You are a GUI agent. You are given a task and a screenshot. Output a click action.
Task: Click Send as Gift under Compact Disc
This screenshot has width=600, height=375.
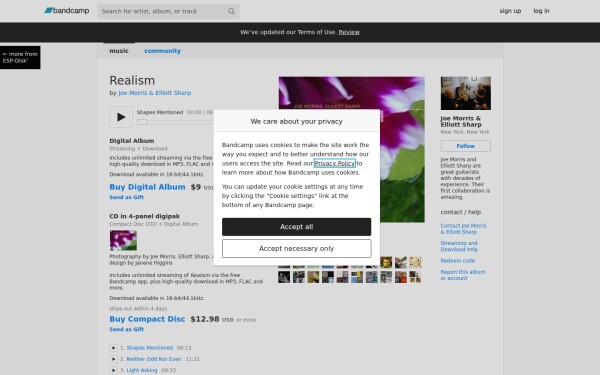coord(126,329)
